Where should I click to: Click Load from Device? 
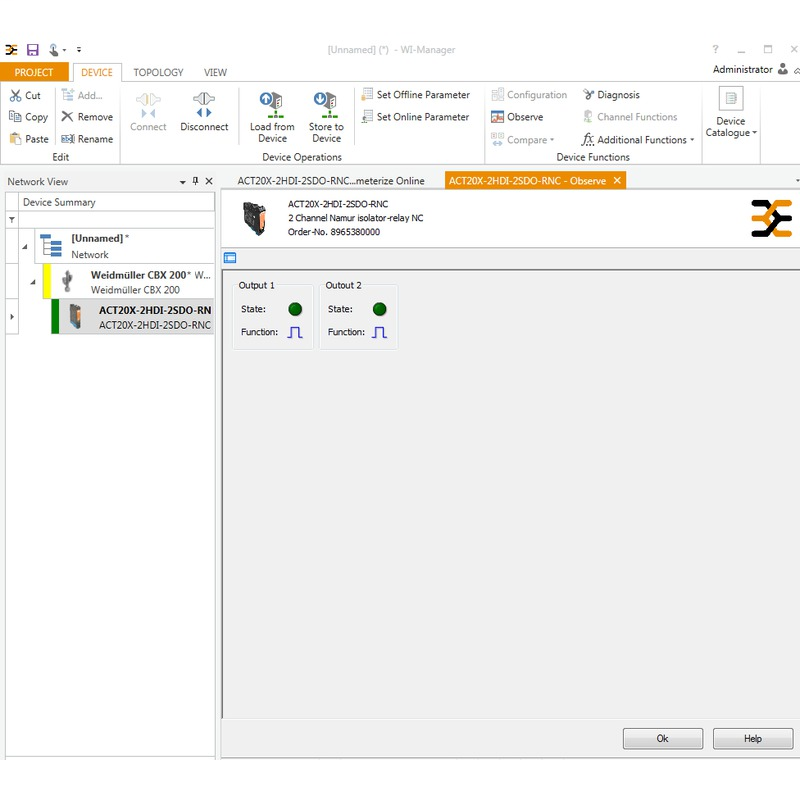[272, 117]
